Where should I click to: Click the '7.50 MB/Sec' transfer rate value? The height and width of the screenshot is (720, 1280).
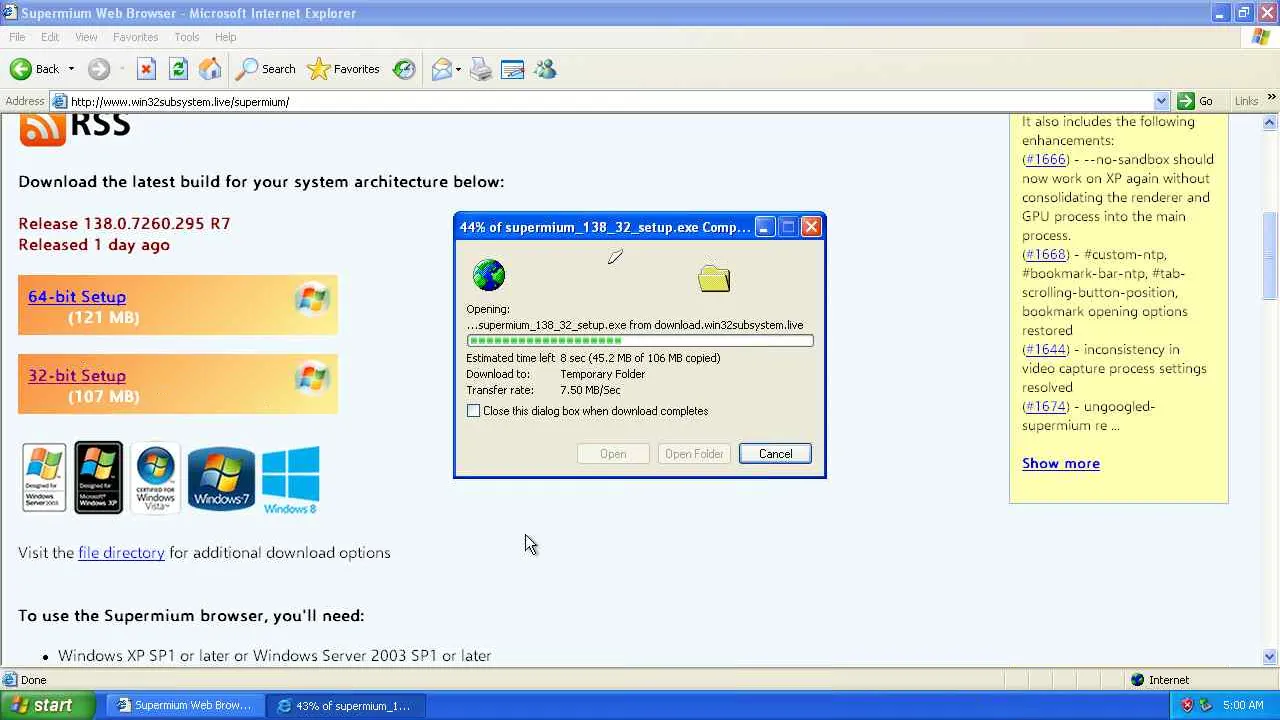pyautogui.click(x=590, y=390)
